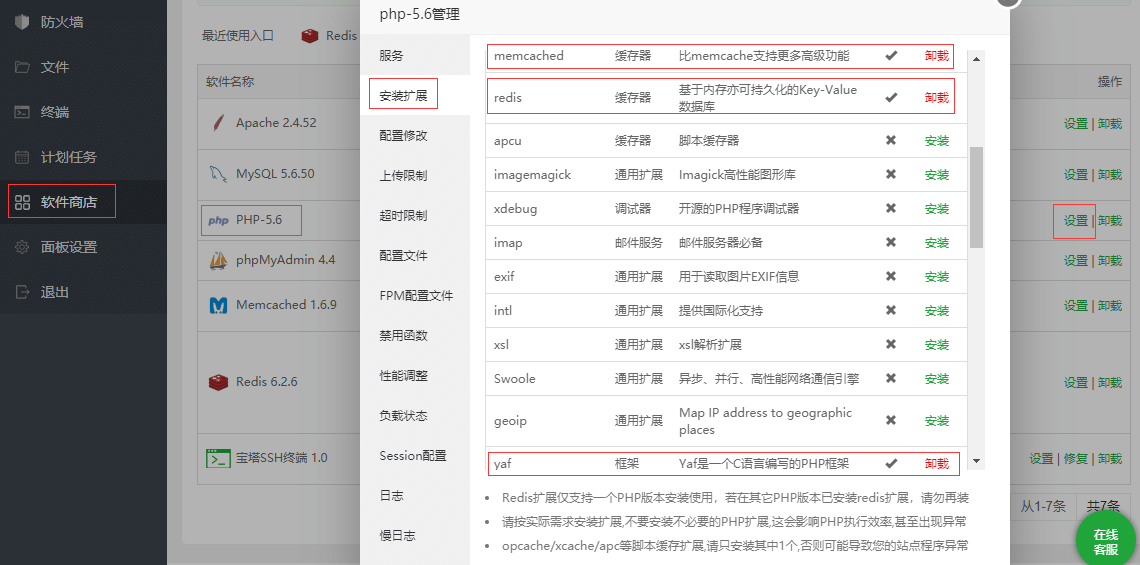Click the extension list scrollbar down arrow
This screenshot has height=565, width=1140.
tap(977, 461)
